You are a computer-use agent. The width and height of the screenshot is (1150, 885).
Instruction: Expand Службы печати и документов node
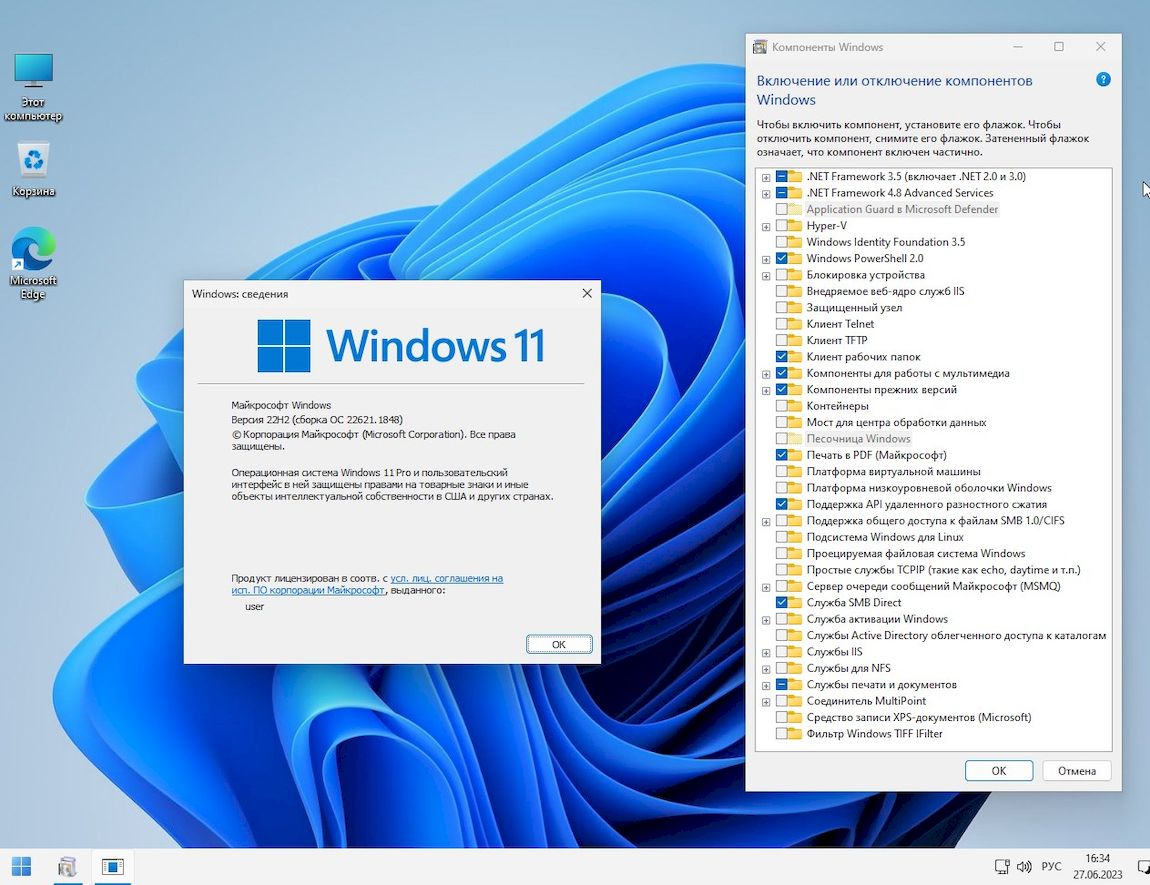pyautogui.click(x=766, y=686)
